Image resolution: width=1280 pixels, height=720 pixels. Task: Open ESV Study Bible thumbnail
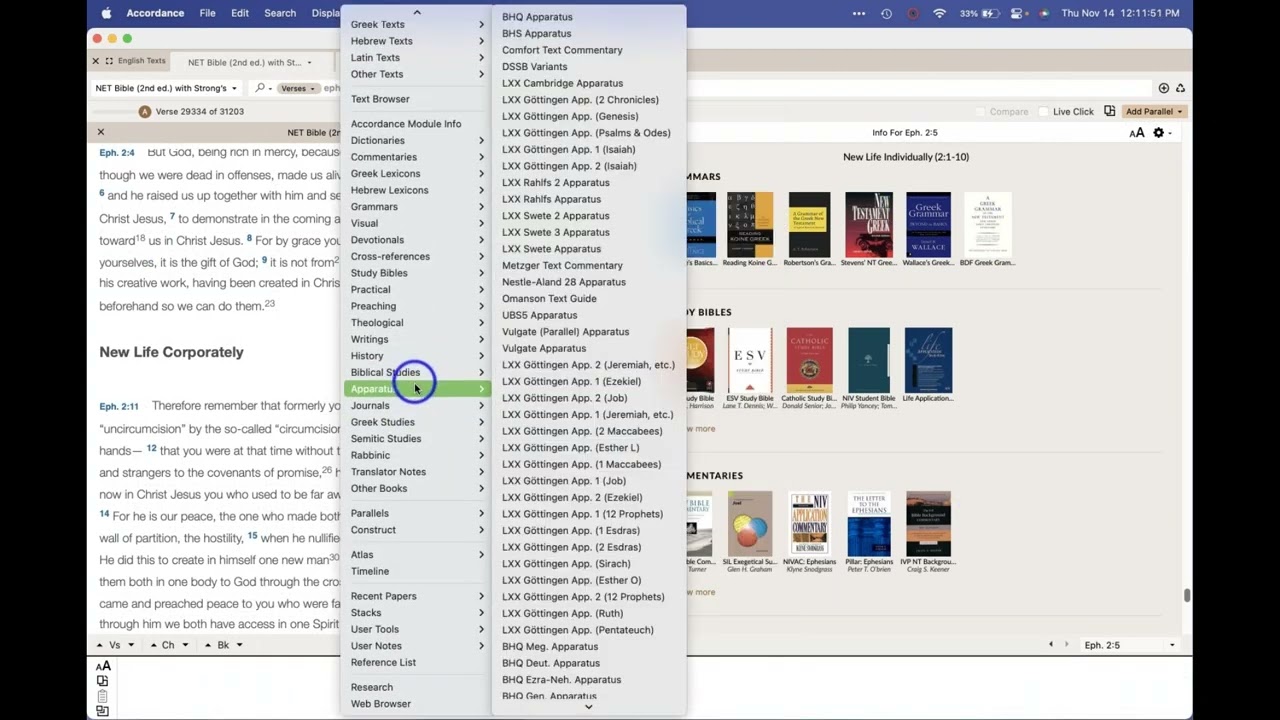pos(750,360)
